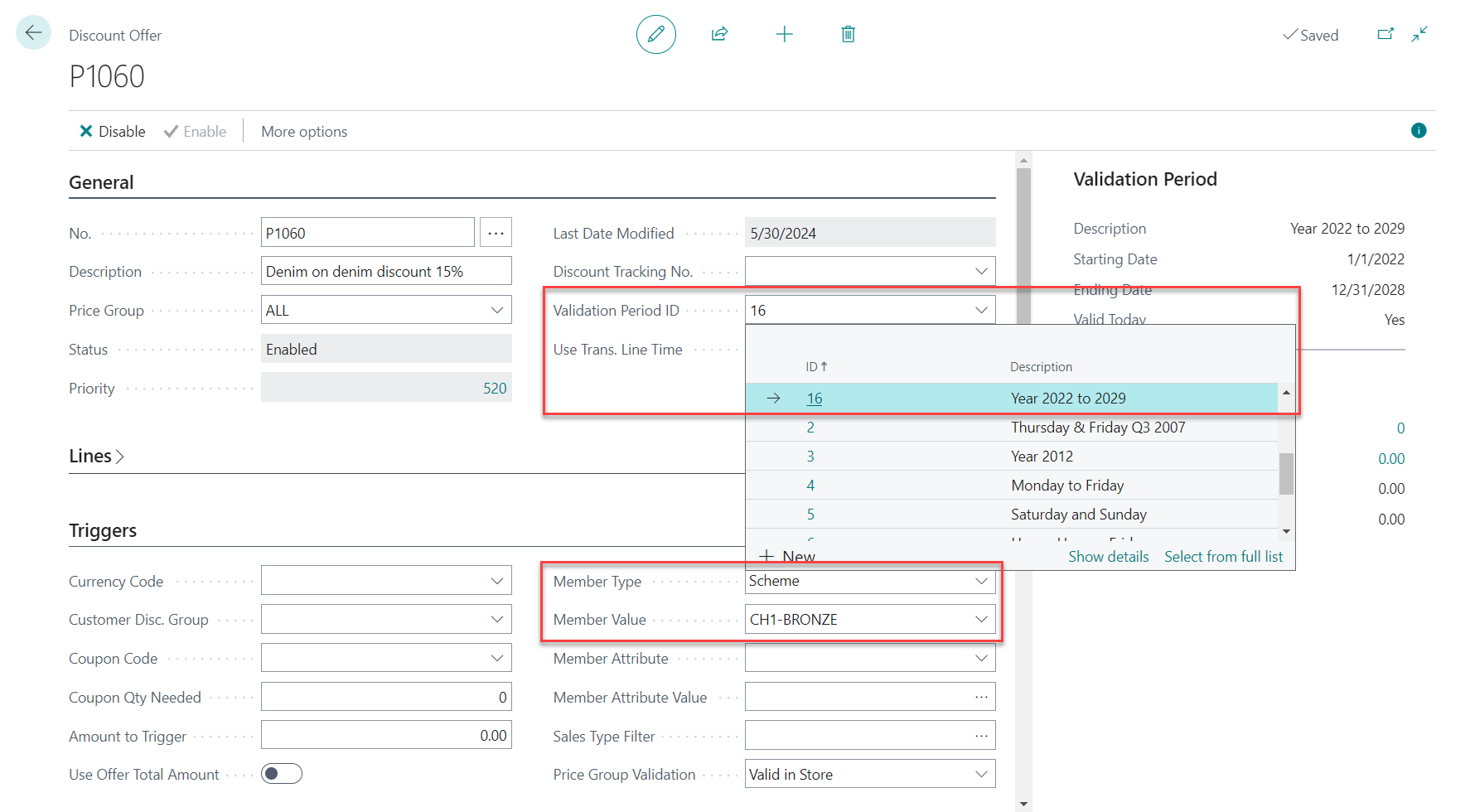The image size is (1470, 812).
Task: Expand the Lines section
Action: [x=96, y=457]
